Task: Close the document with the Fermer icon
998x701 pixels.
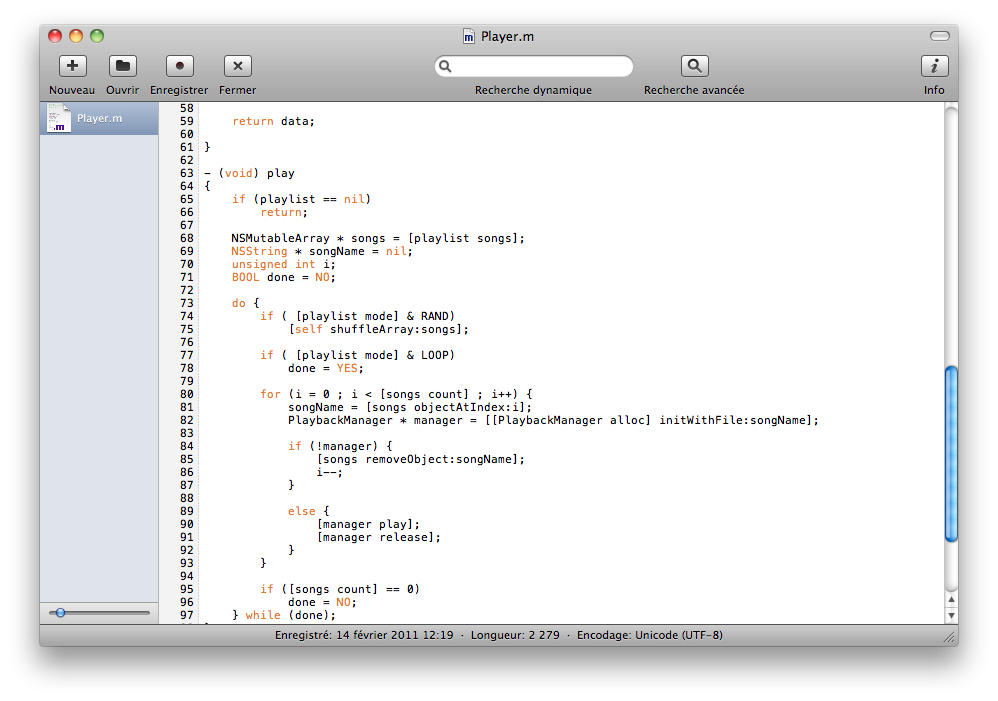Action: pyautogui.click(x=237, y=66)
